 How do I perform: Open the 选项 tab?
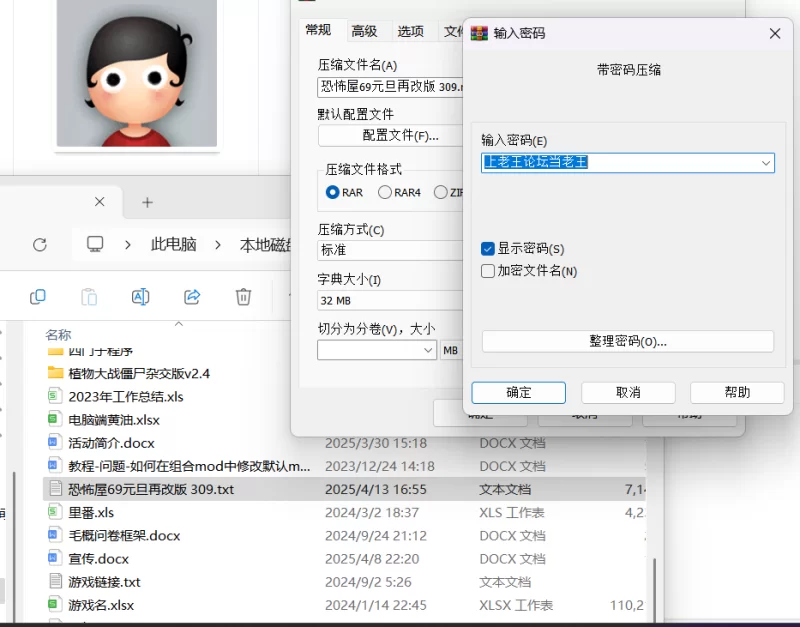(410, 31)
